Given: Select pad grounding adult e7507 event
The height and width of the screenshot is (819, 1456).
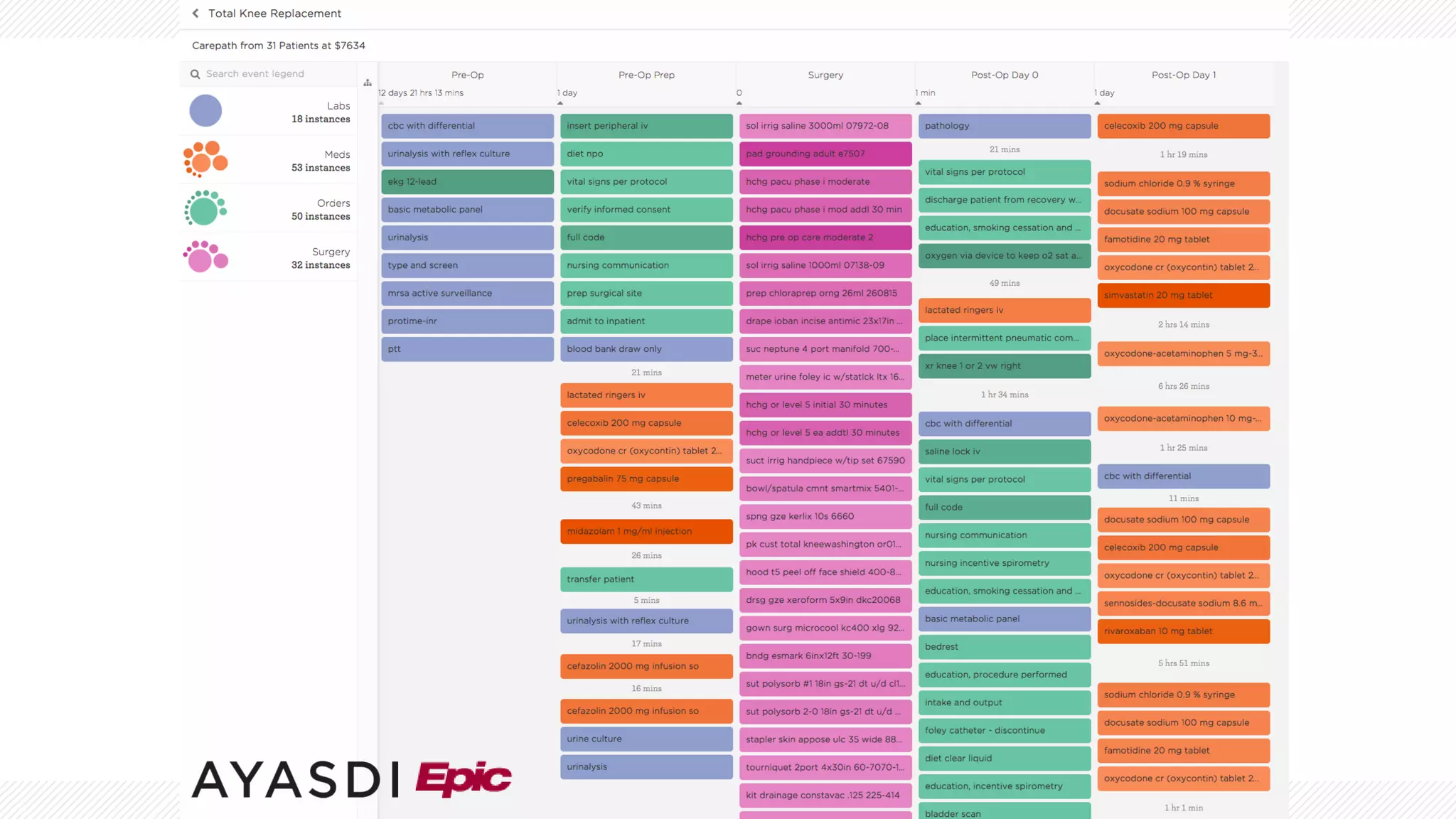Looking at the screenshot, I should (825, 154).
